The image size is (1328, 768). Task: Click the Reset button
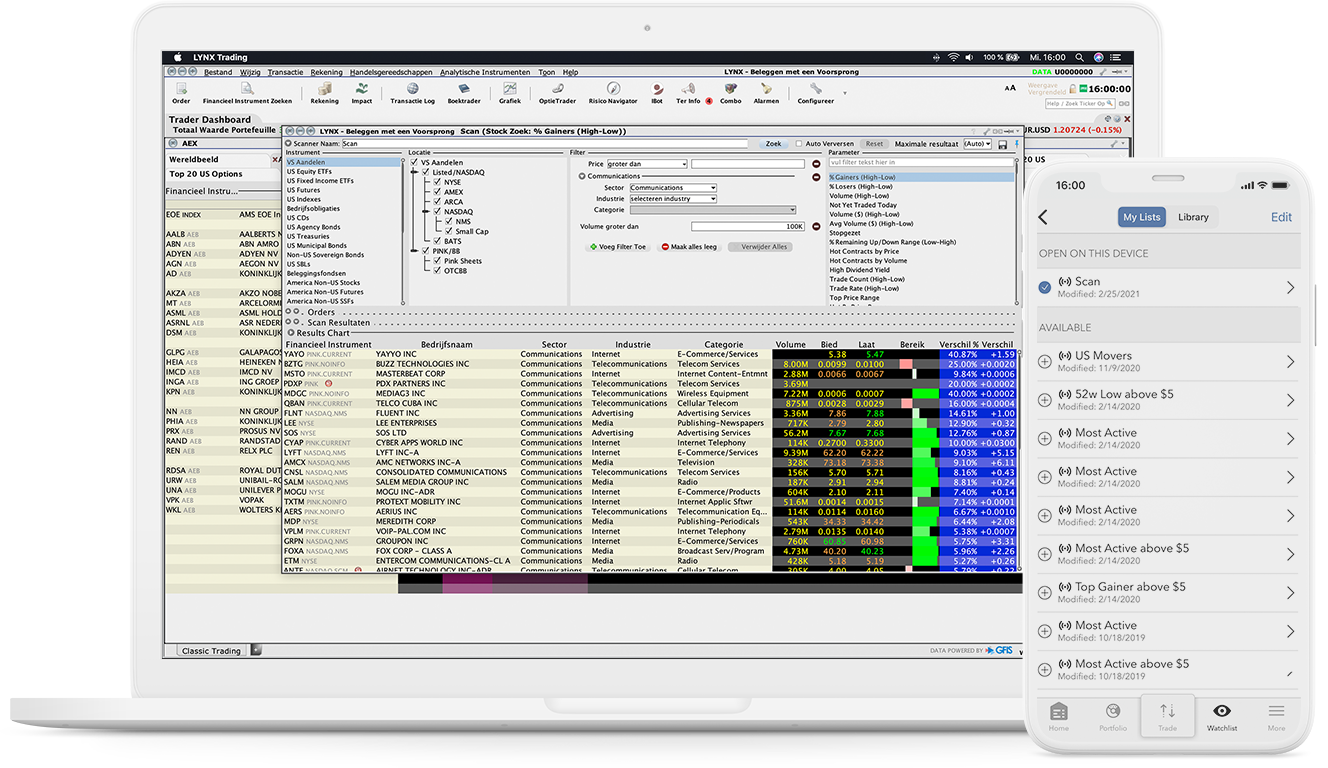[875, 144]
